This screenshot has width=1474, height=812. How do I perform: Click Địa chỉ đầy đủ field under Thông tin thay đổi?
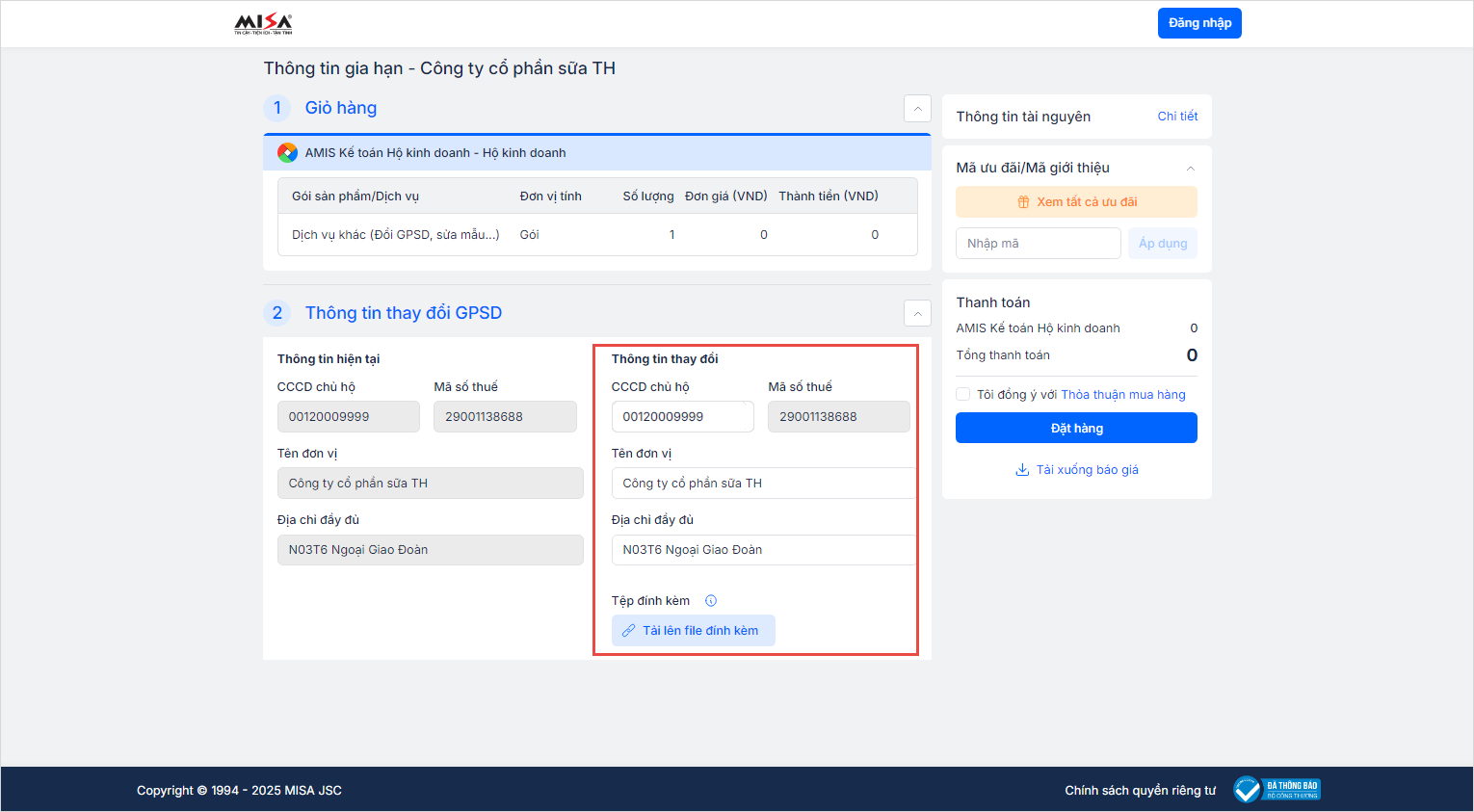[x=763, y=550]
